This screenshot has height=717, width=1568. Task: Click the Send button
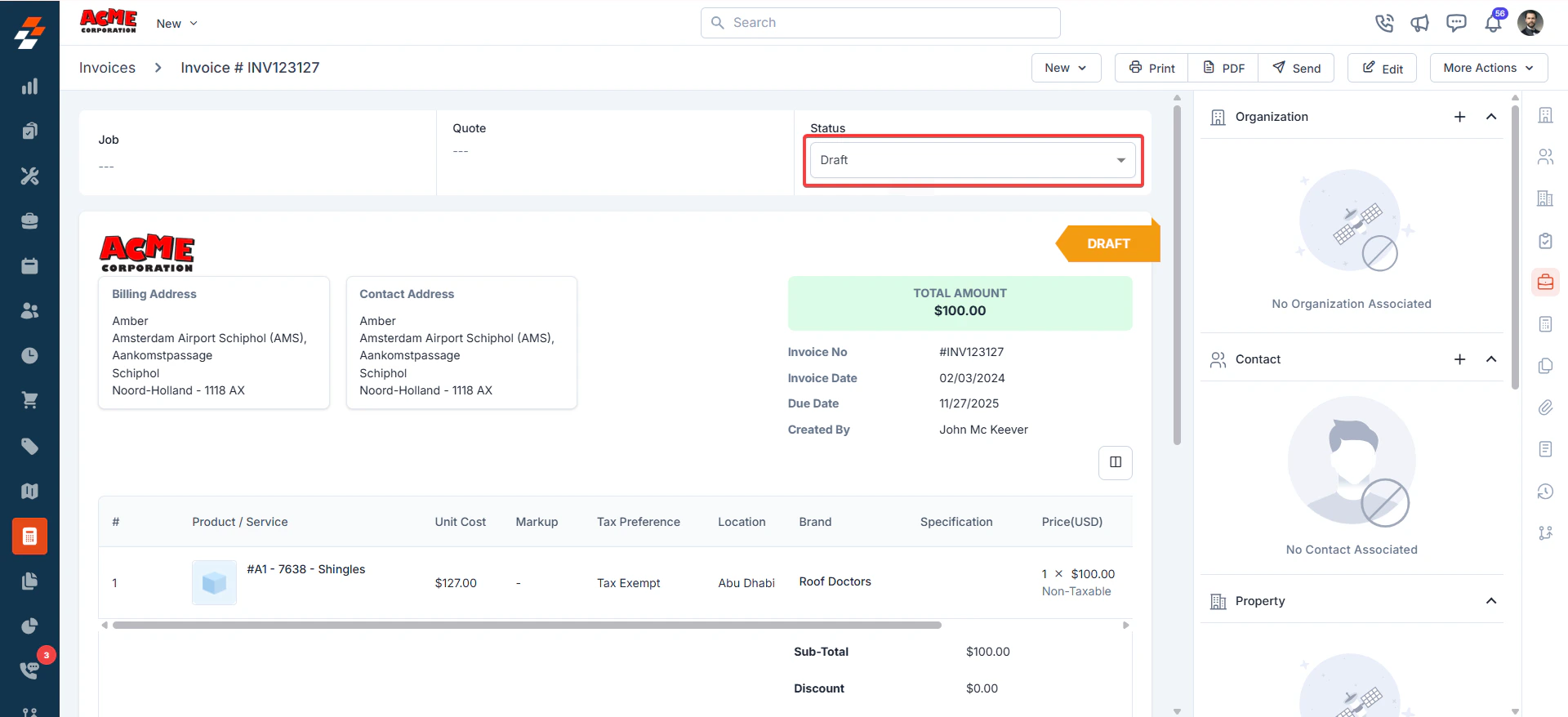click(1296, 68)
